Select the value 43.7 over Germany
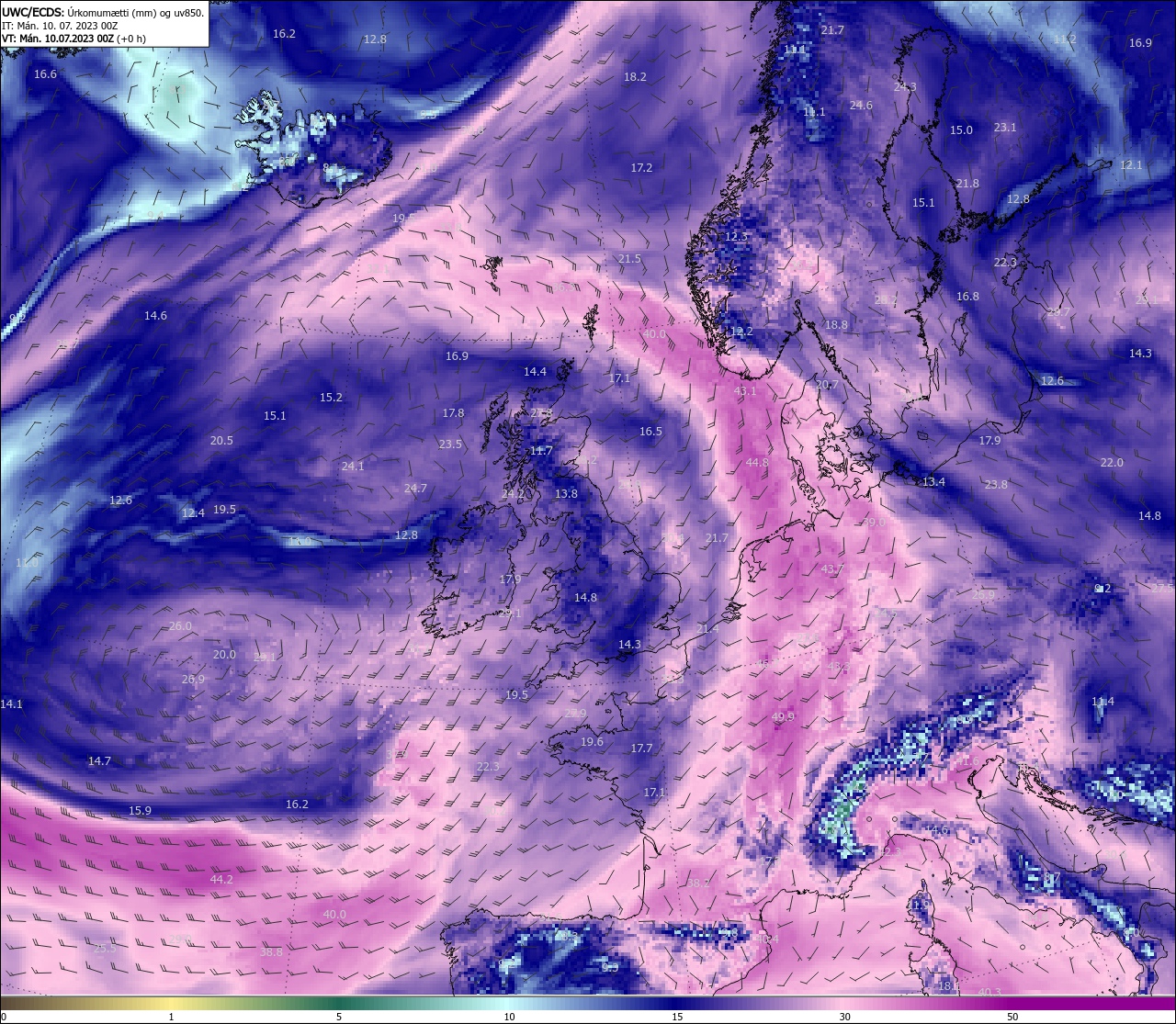Screen dimensions: 1176x1024 (831, 569)
